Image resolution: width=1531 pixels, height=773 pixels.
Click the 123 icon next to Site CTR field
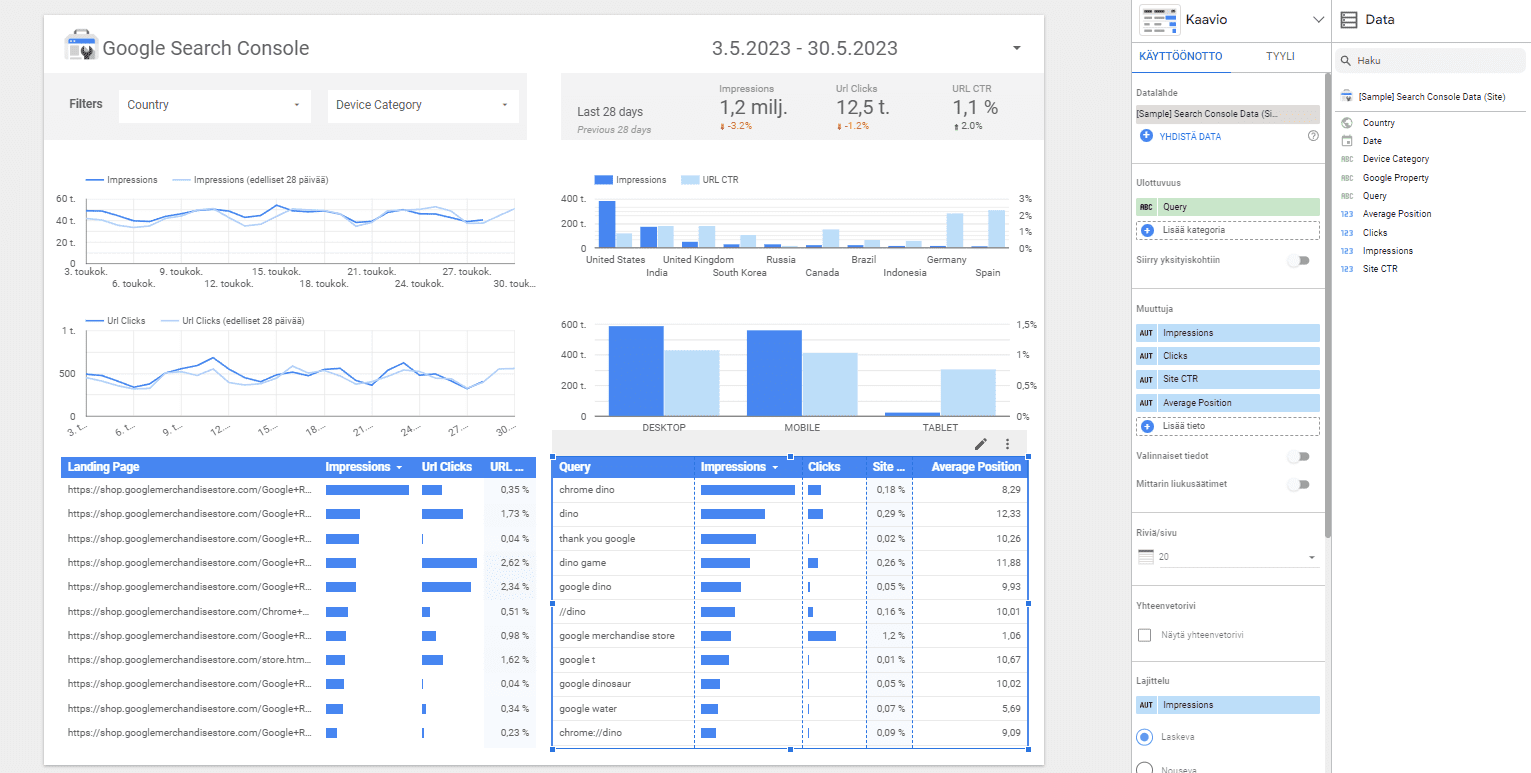(1347, 269)
